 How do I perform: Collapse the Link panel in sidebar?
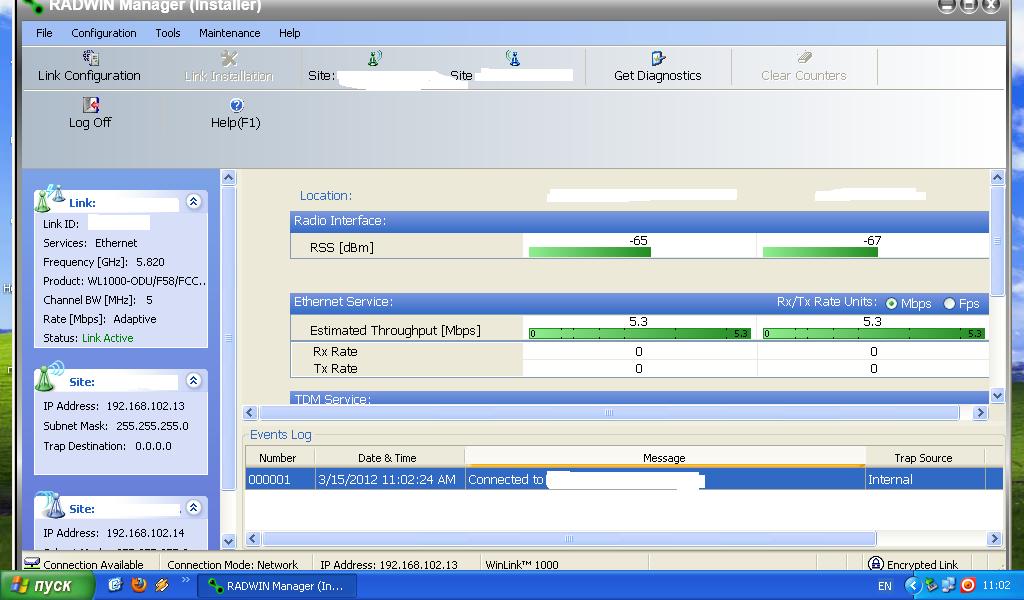(193, 202)
